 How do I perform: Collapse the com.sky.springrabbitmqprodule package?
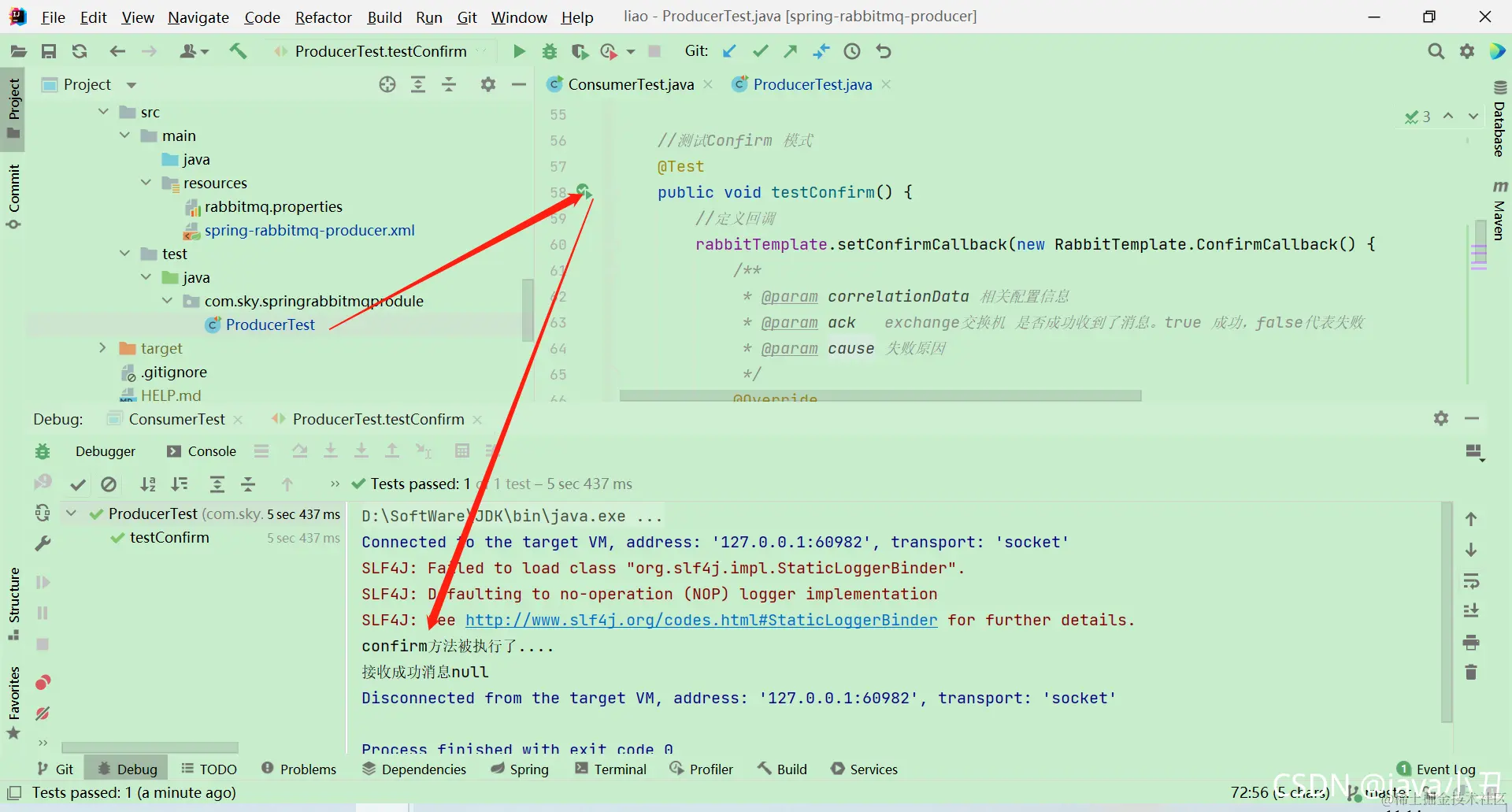tap(167, 301)
